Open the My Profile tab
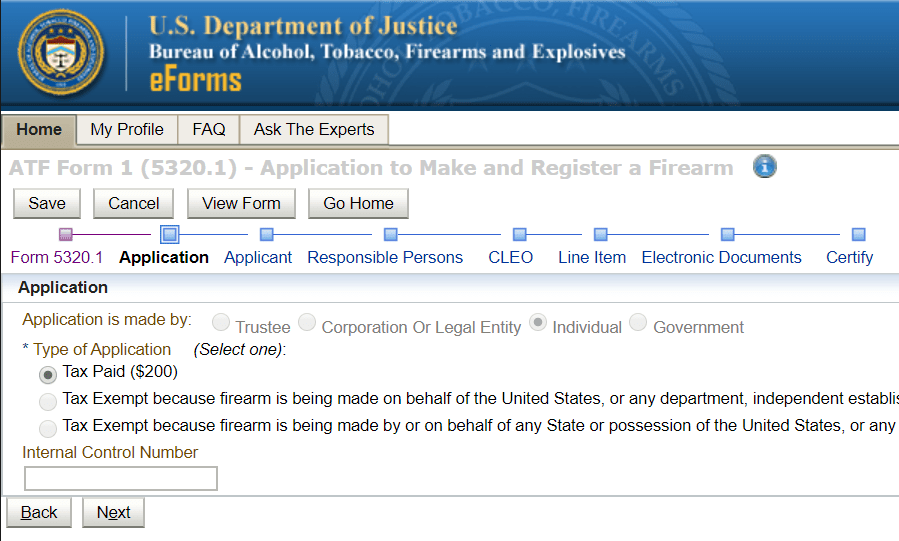 [127, 130]
